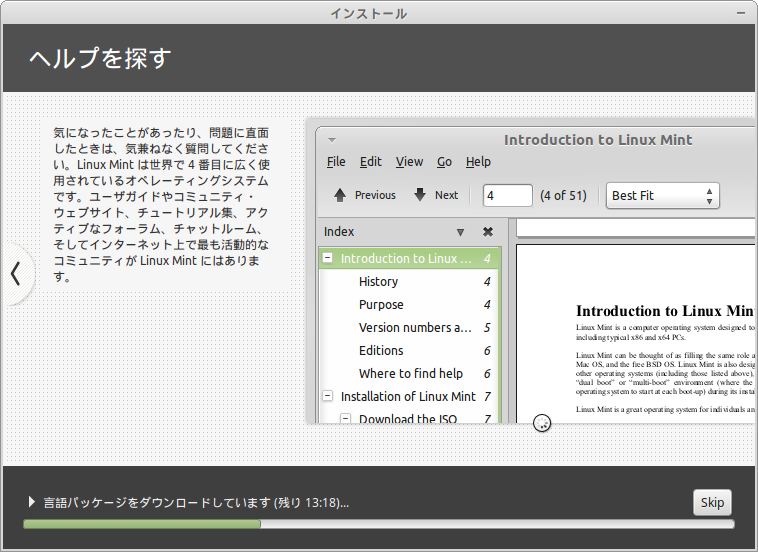
Task: Collapse the Download the ISO node
Action: tap(346, 418)
